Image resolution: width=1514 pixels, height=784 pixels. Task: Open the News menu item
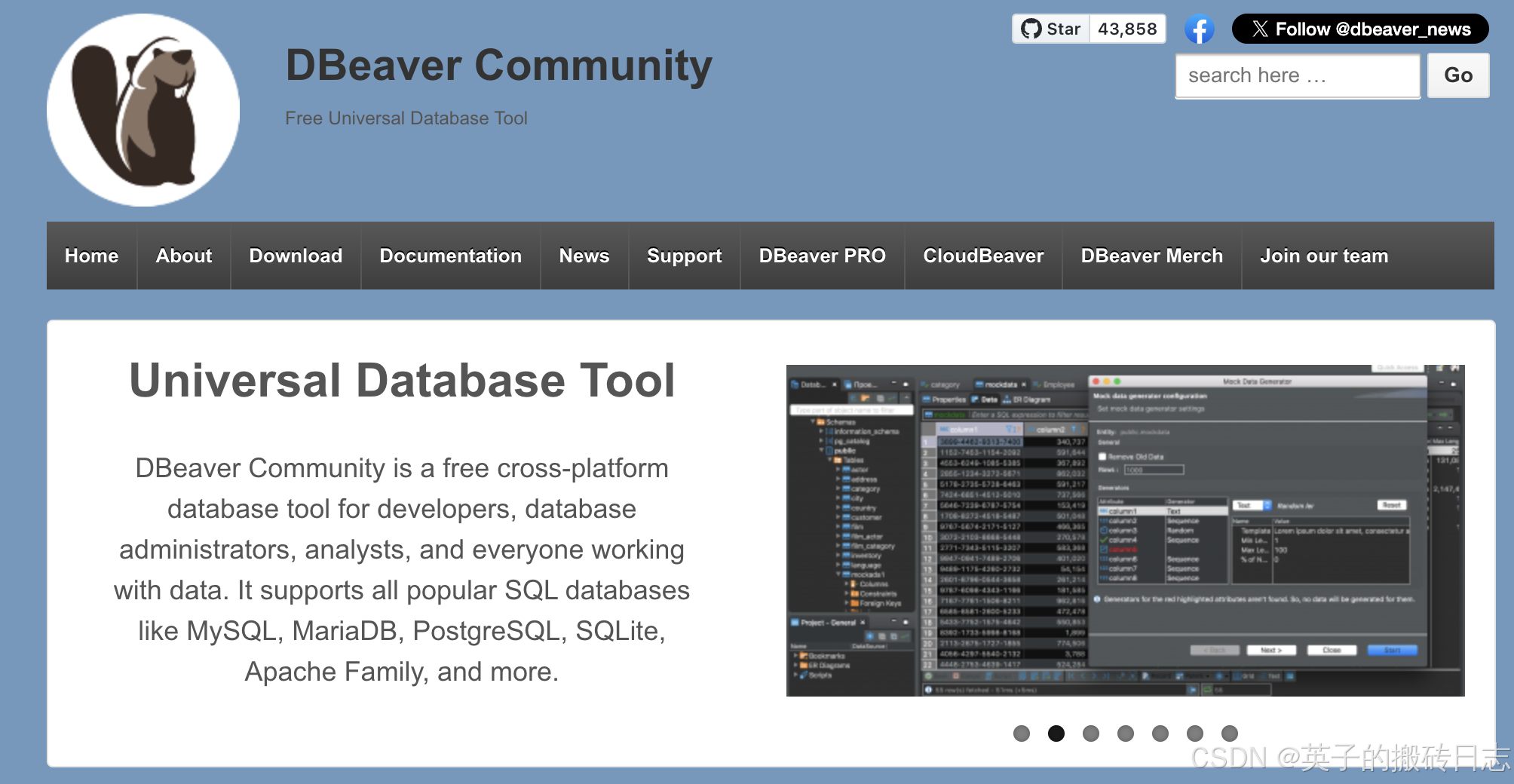coord(584,256)
